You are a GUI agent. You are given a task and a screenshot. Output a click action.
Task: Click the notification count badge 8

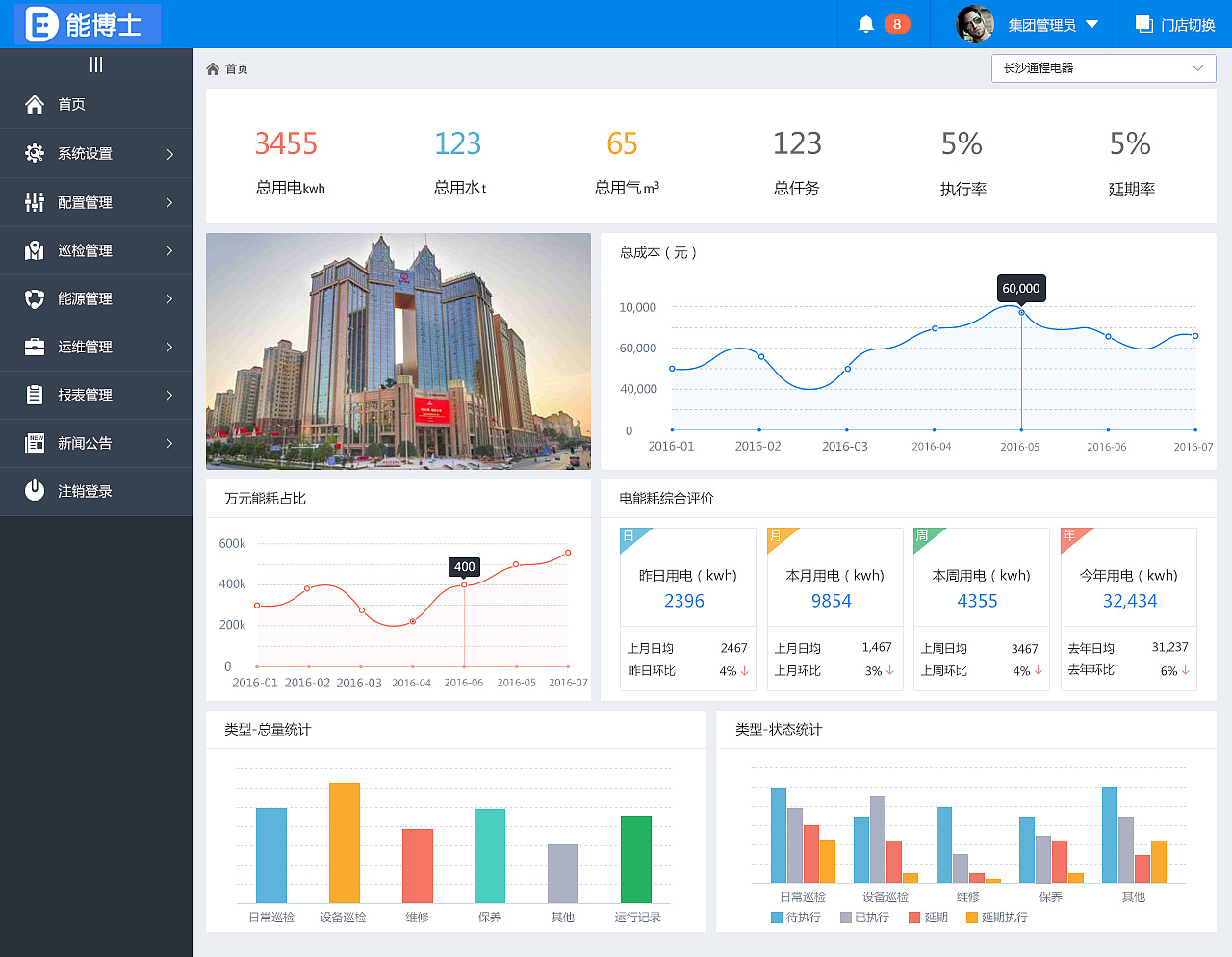[x=897, y=24]
